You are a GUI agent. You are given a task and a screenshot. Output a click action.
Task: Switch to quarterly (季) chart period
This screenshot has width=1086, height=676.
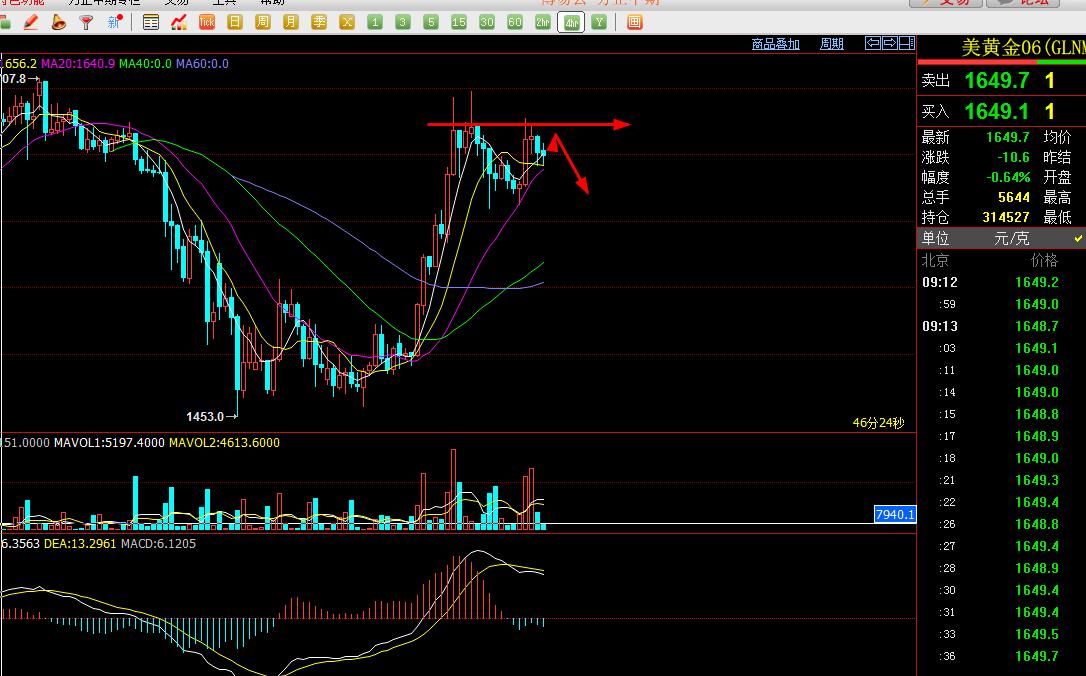pyautogui.click(x=319, y=22)
